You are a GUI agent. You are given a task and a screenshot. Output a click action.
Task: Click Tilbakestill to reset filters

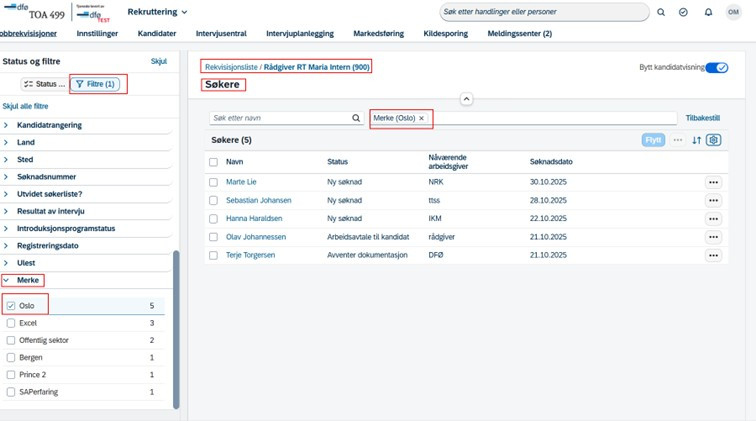click(x=702, y=118)
